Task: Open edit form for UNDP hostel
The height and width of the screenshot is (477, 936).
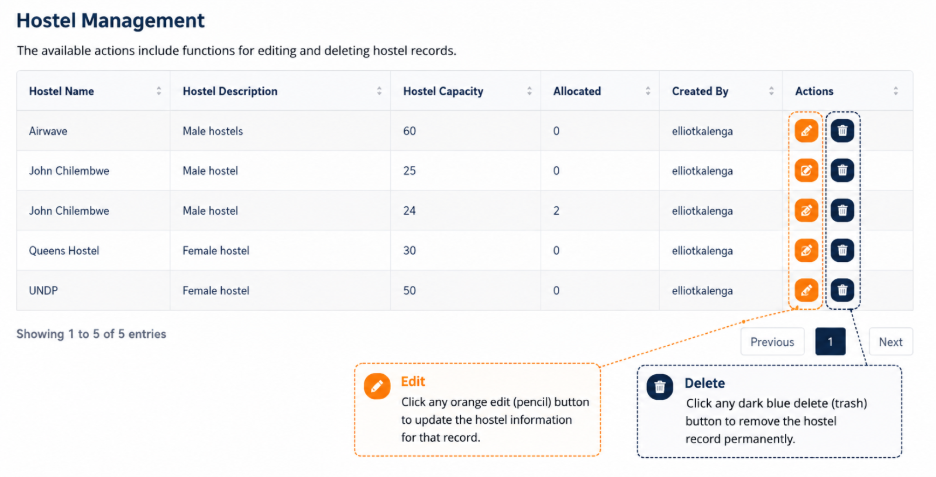Action: pyautogui.click(x=806, y=290)
